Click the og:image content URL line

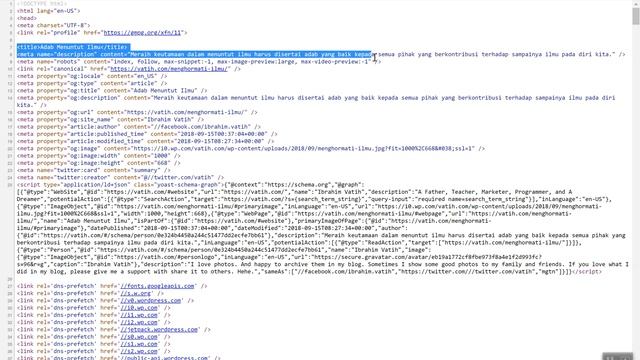[x=251, y=149]
